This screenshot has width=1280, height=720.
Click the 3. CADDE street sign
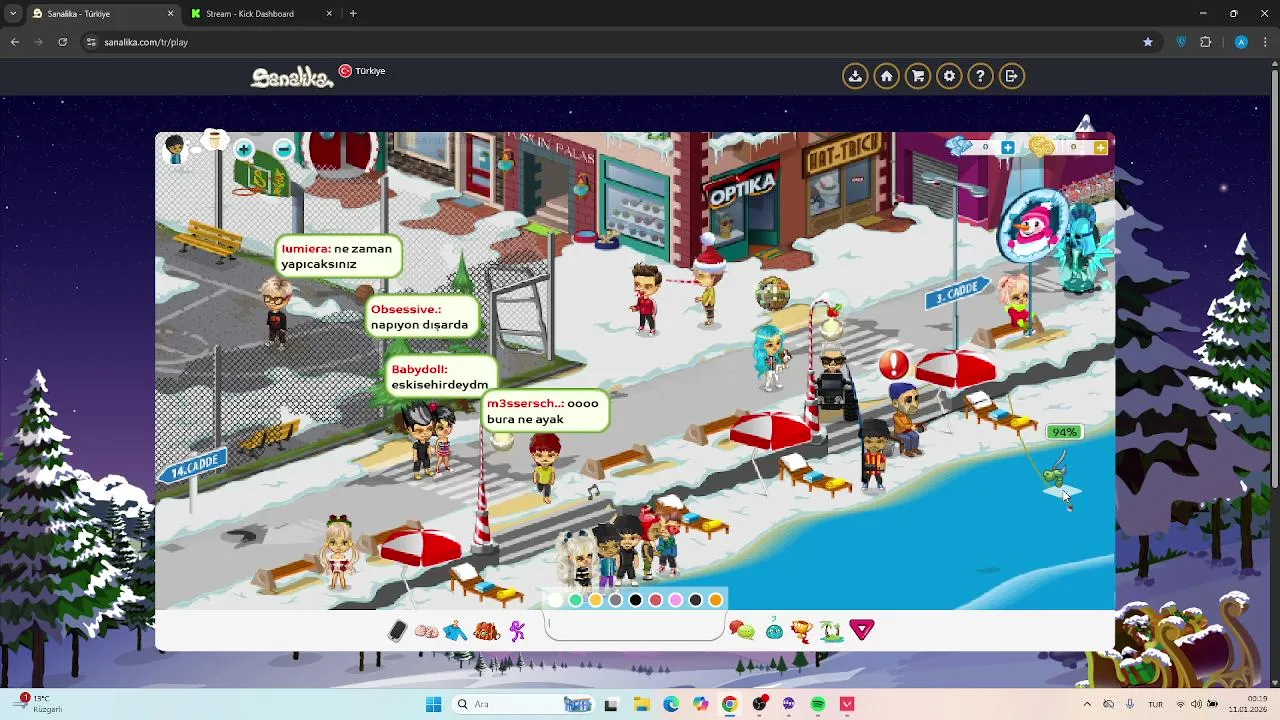pyautogui.click(x=957, y=293)
